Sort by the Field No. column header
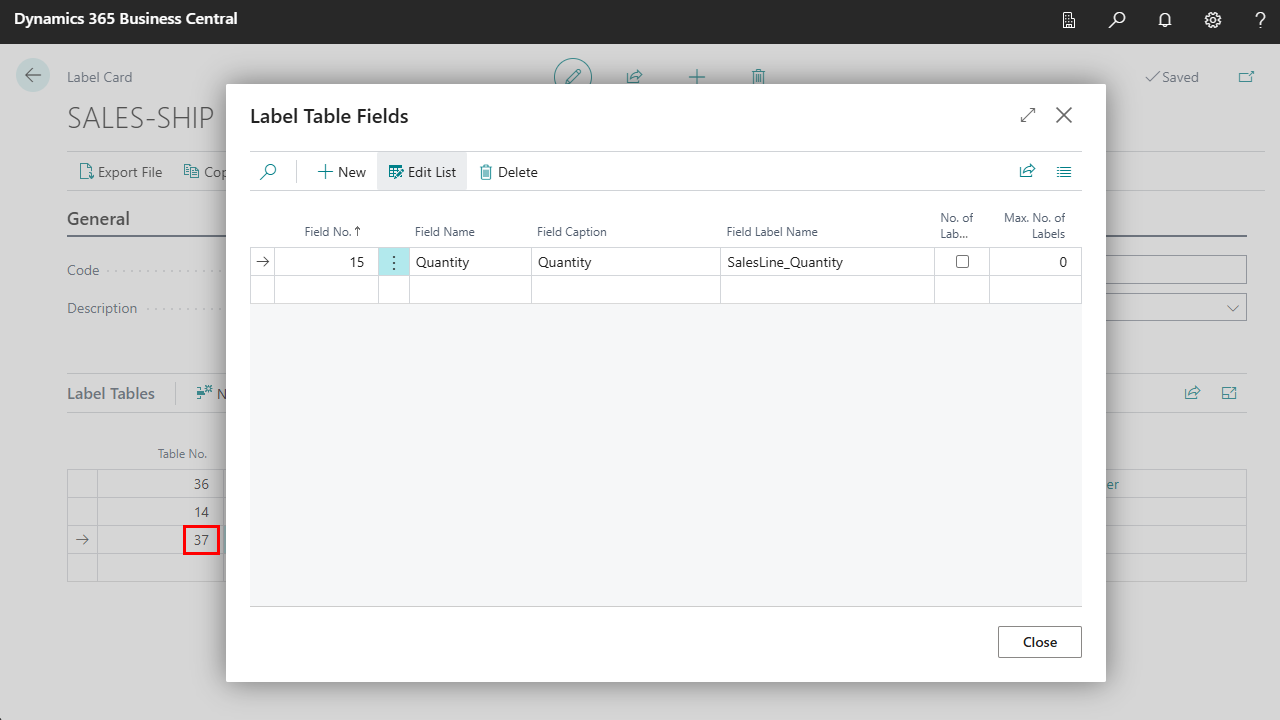 click(x=332, y=232)
